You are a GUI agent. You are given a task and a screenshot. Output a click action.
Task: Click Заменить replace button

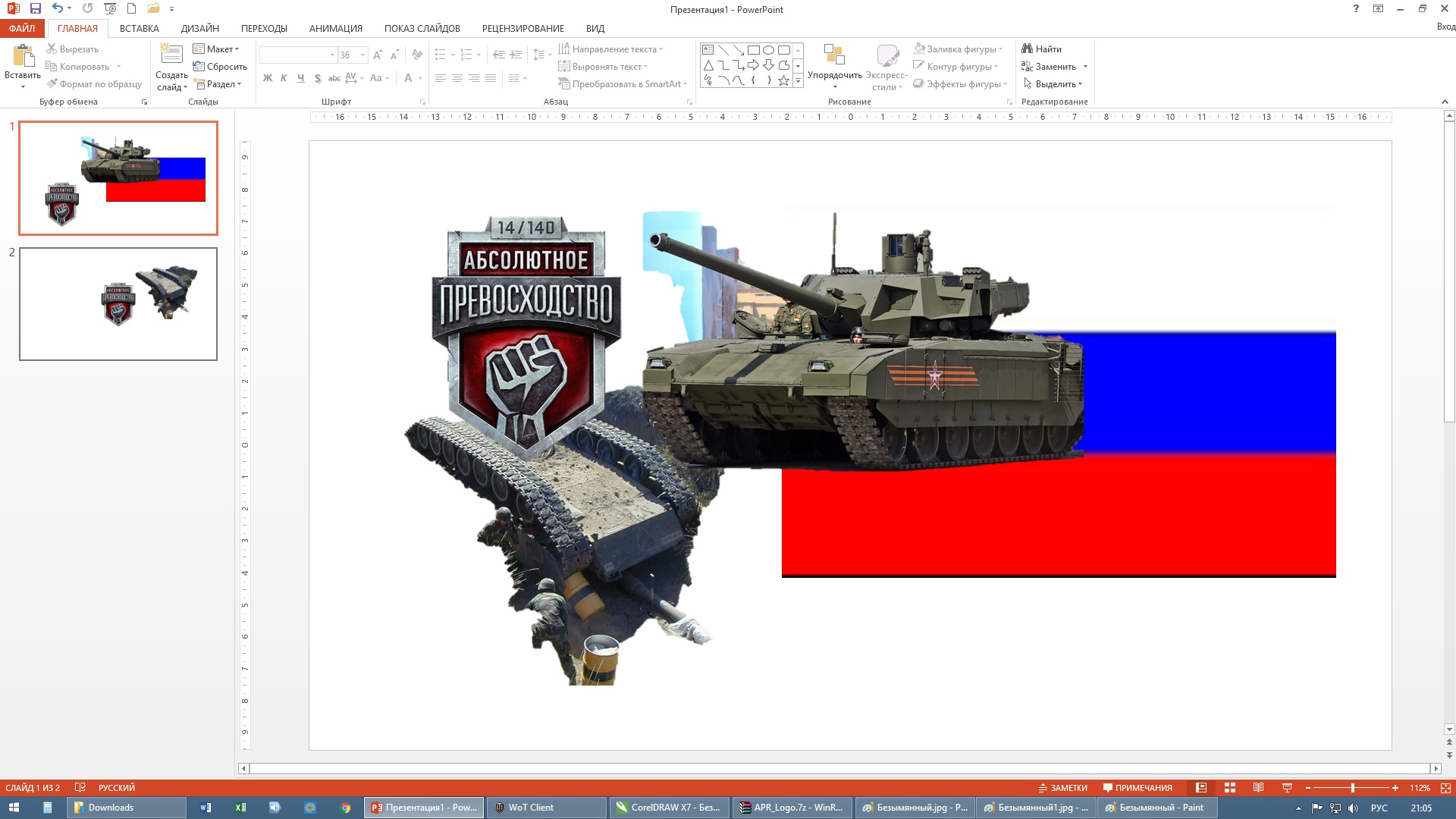1049,67
